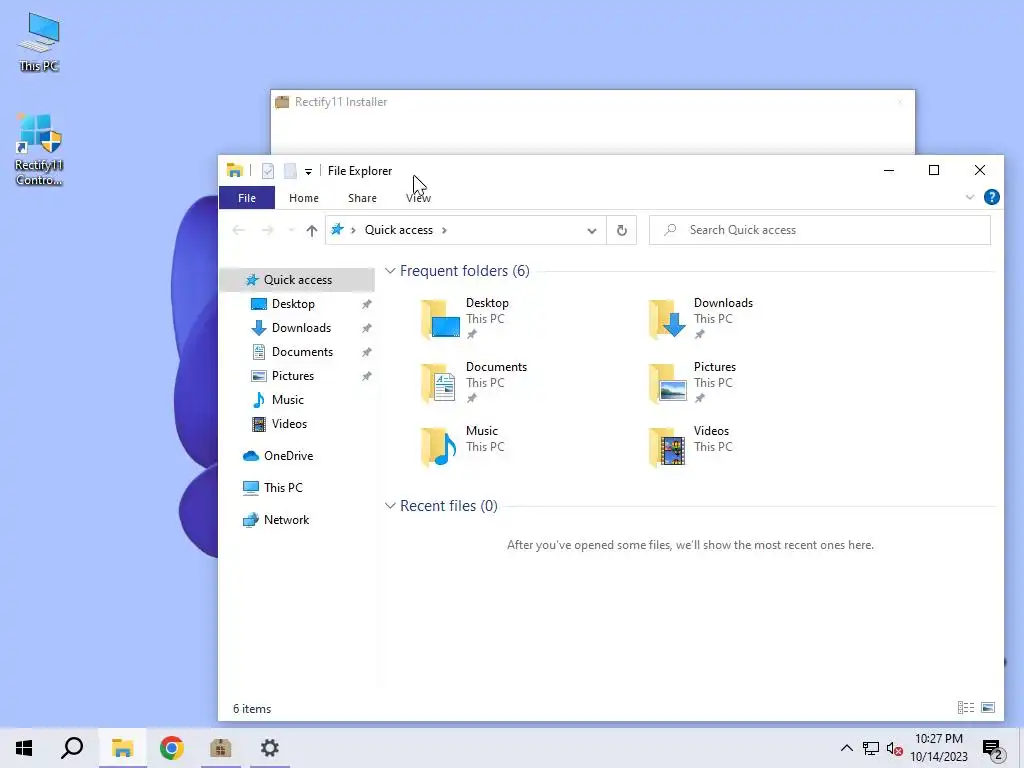Go forward with the Forward arrow

268,230
